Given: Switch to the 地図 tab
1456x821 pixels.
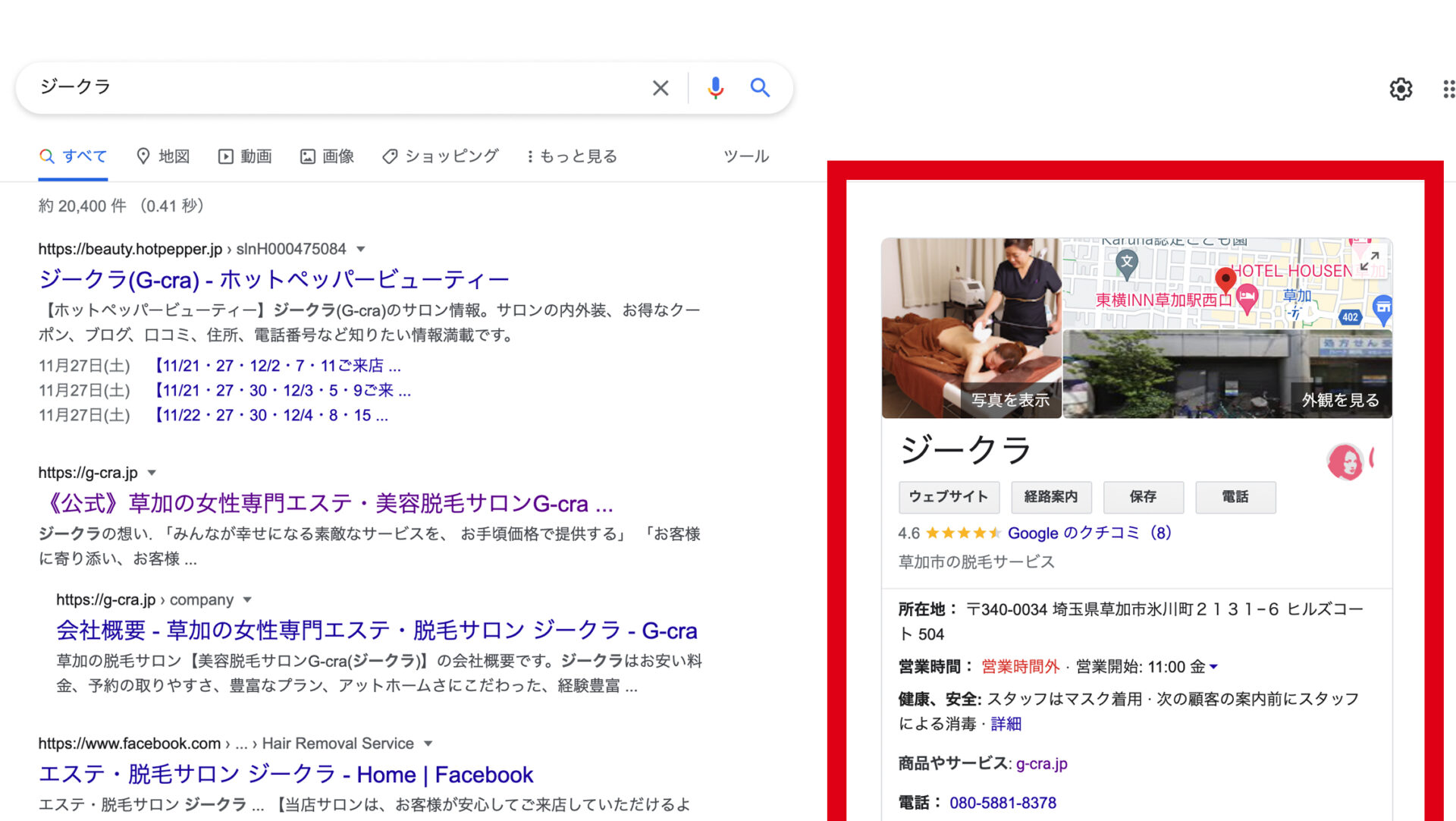Looking at the screenshot, I should click(x=163, y=156).
